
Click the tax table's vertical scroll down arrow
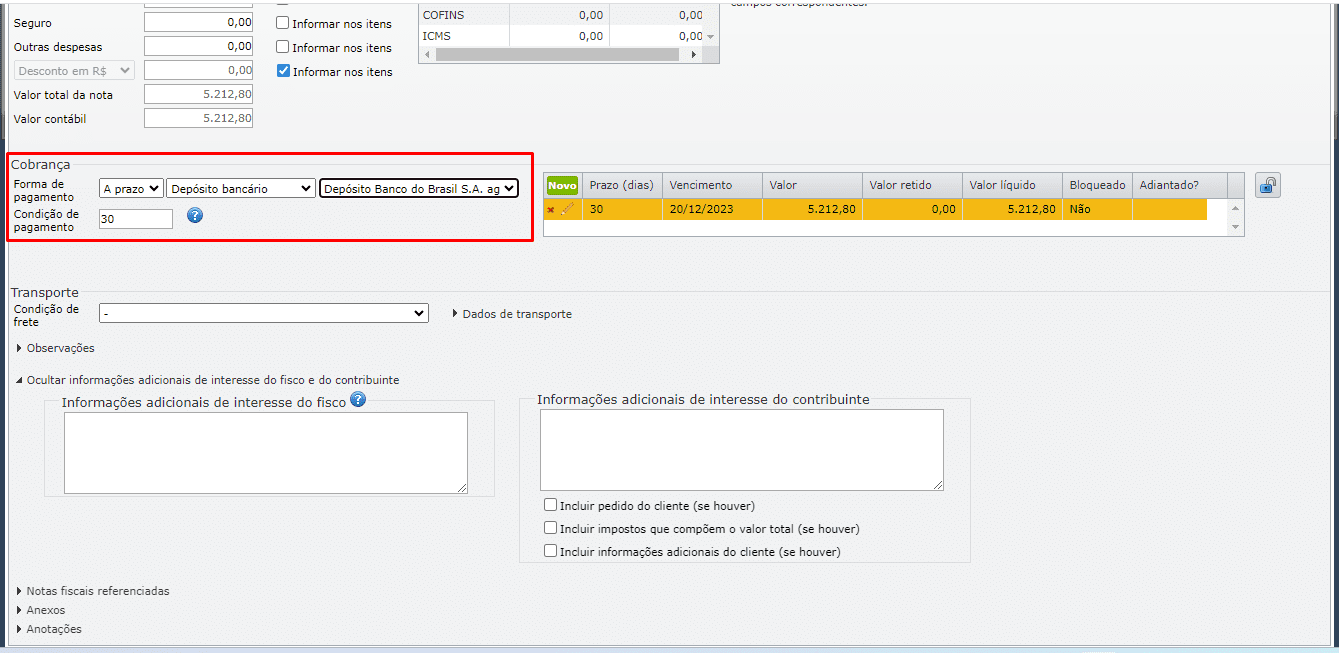tap(710, 37)
